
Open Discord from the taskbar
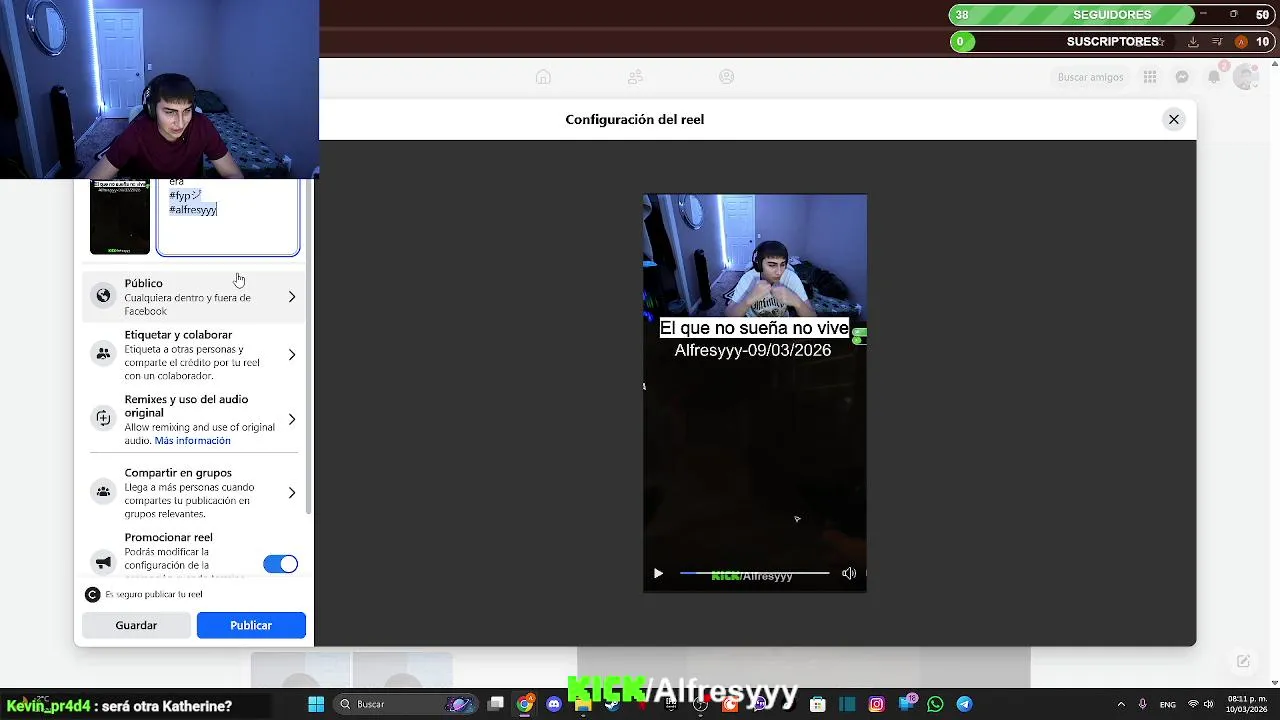(554, 704)
